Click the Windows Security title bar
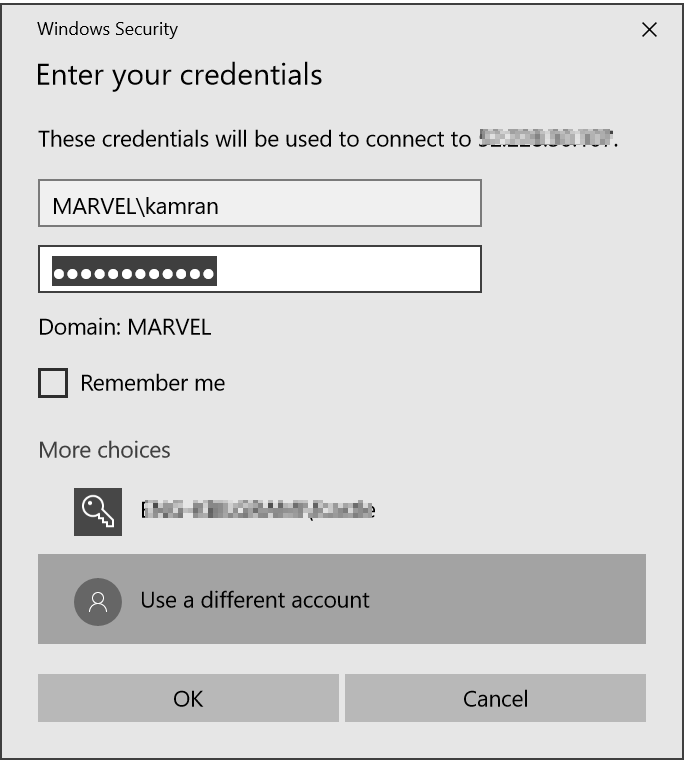The height and width of the screenshot is (772, 684). point(300,29)
